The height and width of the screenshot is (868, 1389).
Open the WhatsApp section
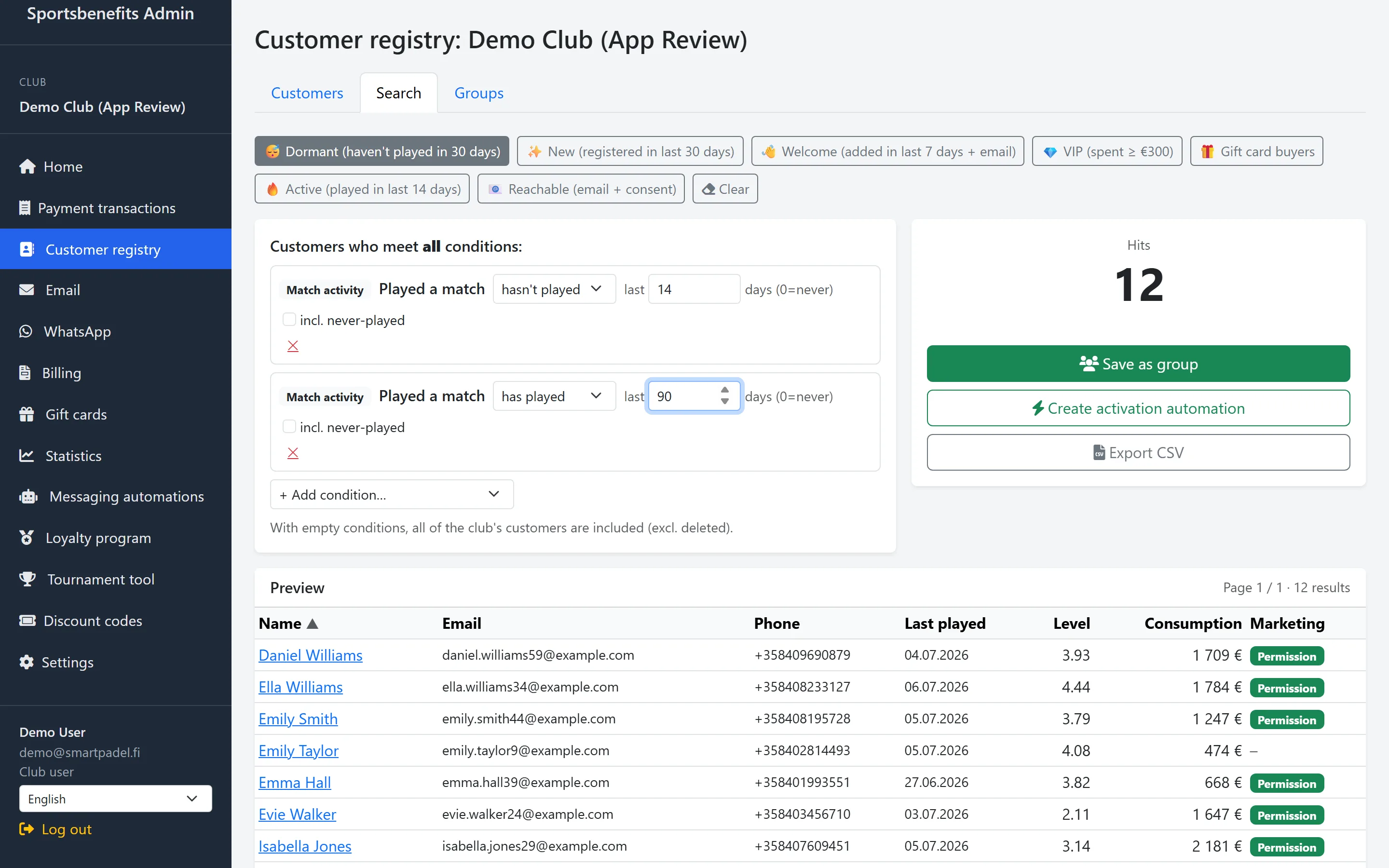[x=115, y=331]
